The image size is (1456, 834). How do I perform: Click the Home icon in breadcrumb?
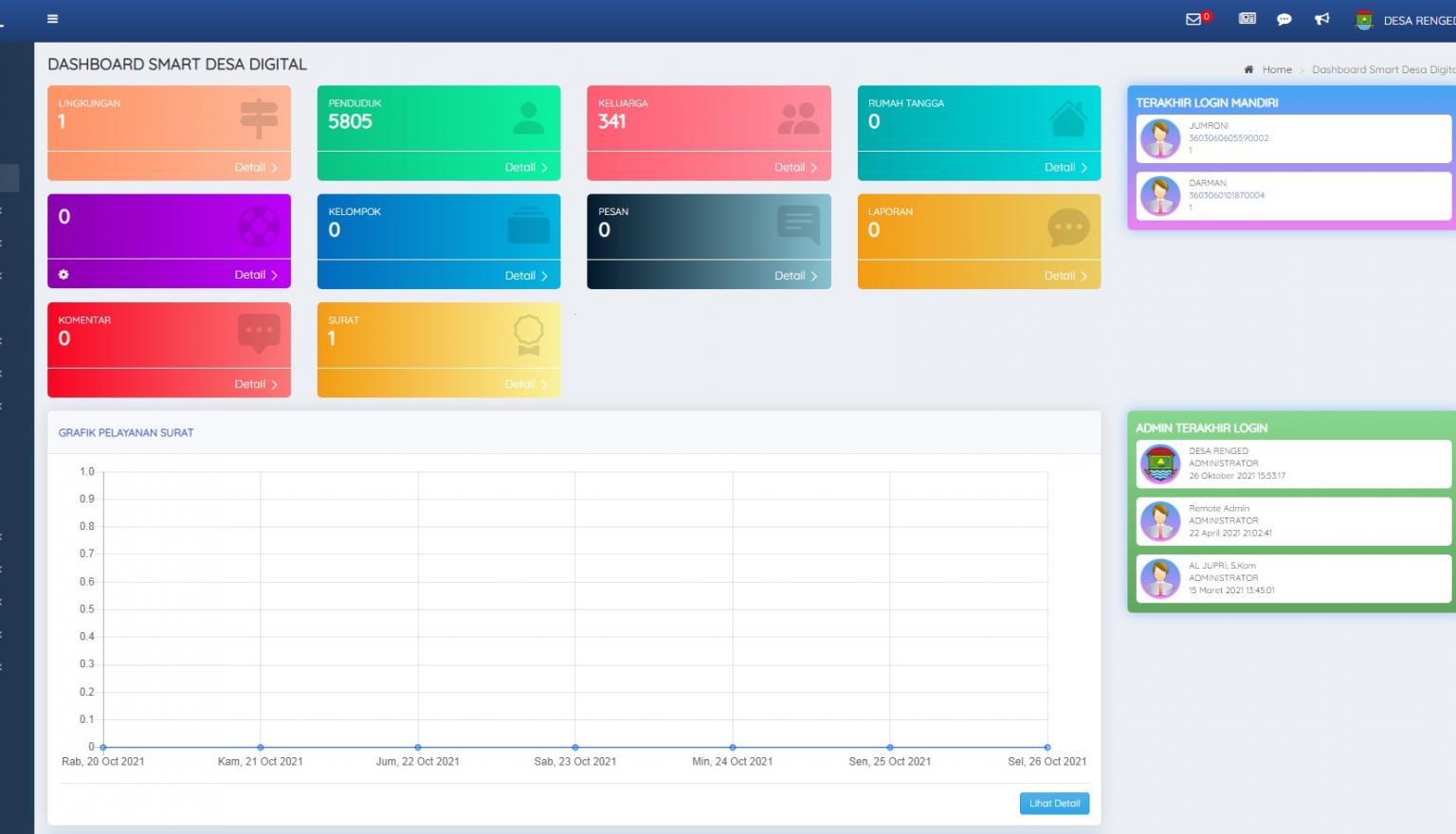point(1248,69)
